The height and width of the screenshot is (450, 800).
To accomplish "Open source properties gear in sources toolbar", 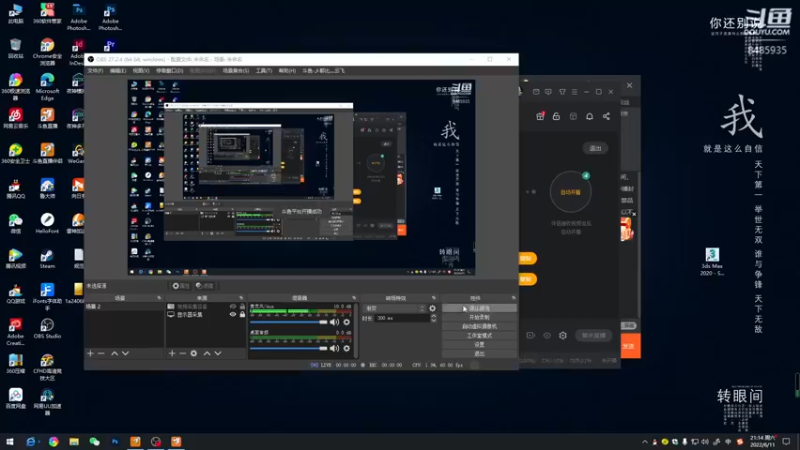I will [x=194, y=353].
